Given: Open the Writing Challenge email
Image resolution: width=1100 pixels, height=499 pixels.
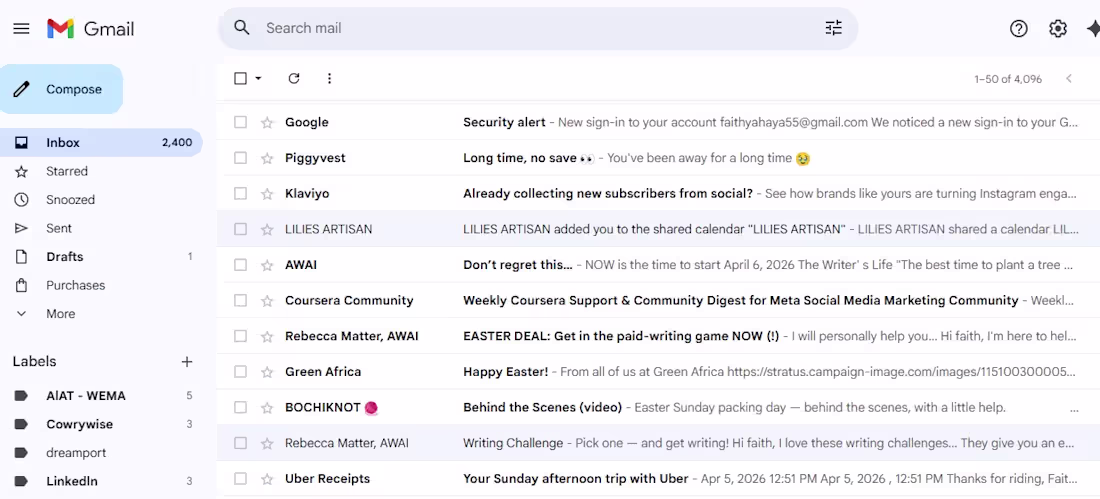Looking at the screenshot, I should 513,444.
